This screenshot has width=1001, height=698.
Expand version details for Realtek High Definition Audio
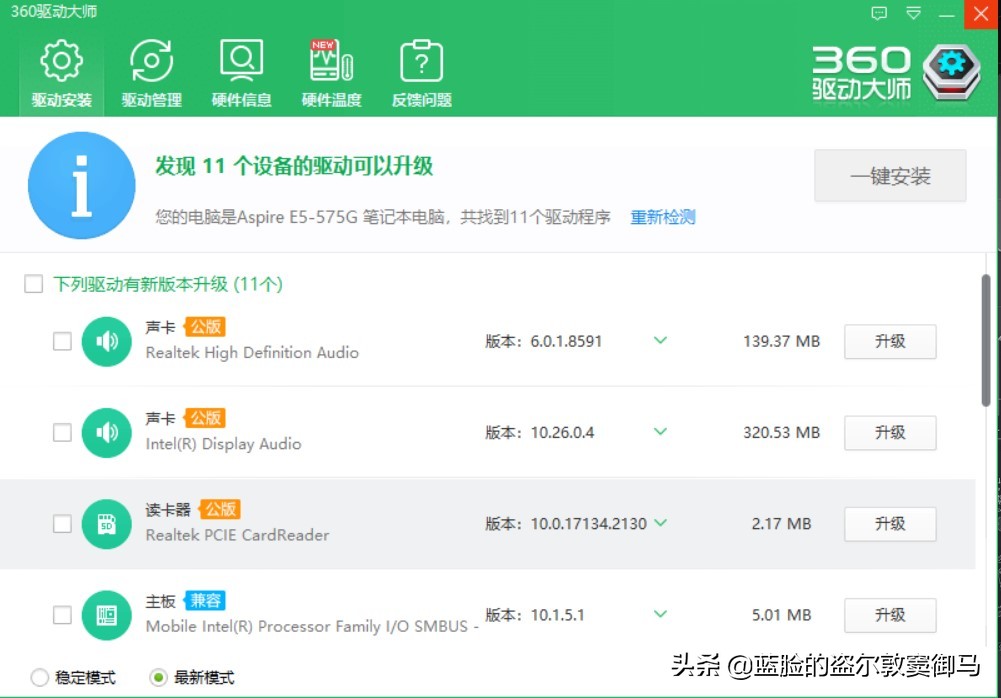point(660,341)
